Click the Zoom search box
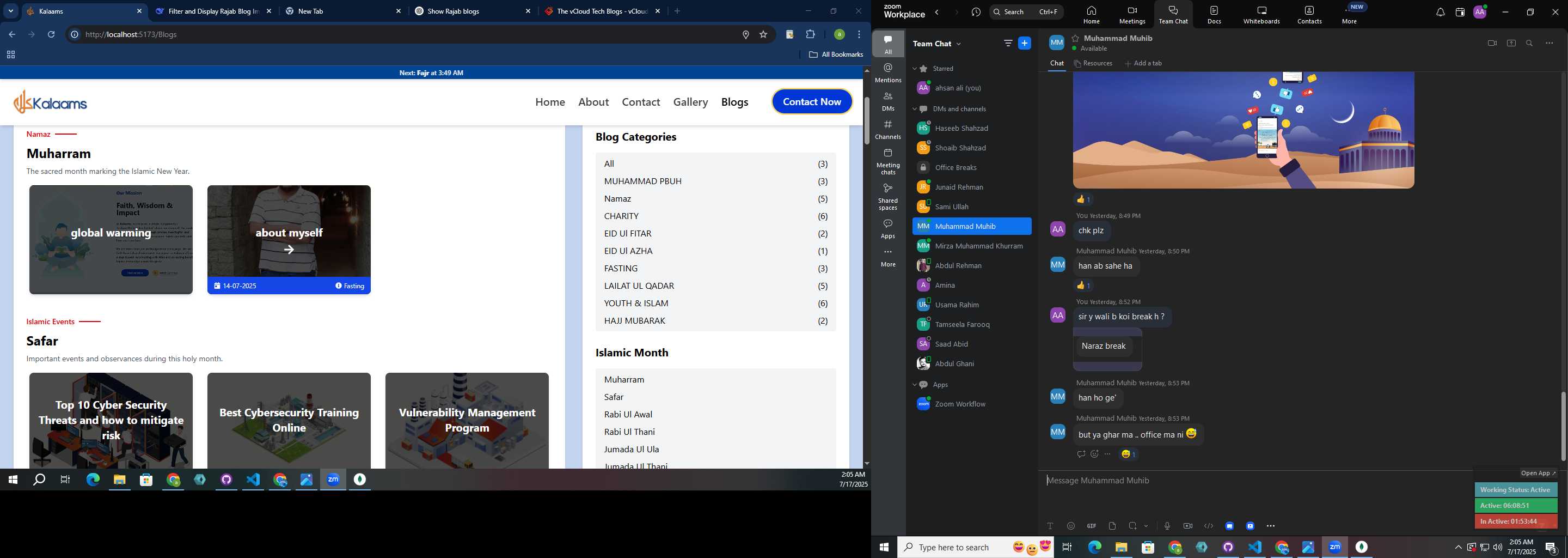Screen dimensions: 1568x558 click(x=1026, y=11)
